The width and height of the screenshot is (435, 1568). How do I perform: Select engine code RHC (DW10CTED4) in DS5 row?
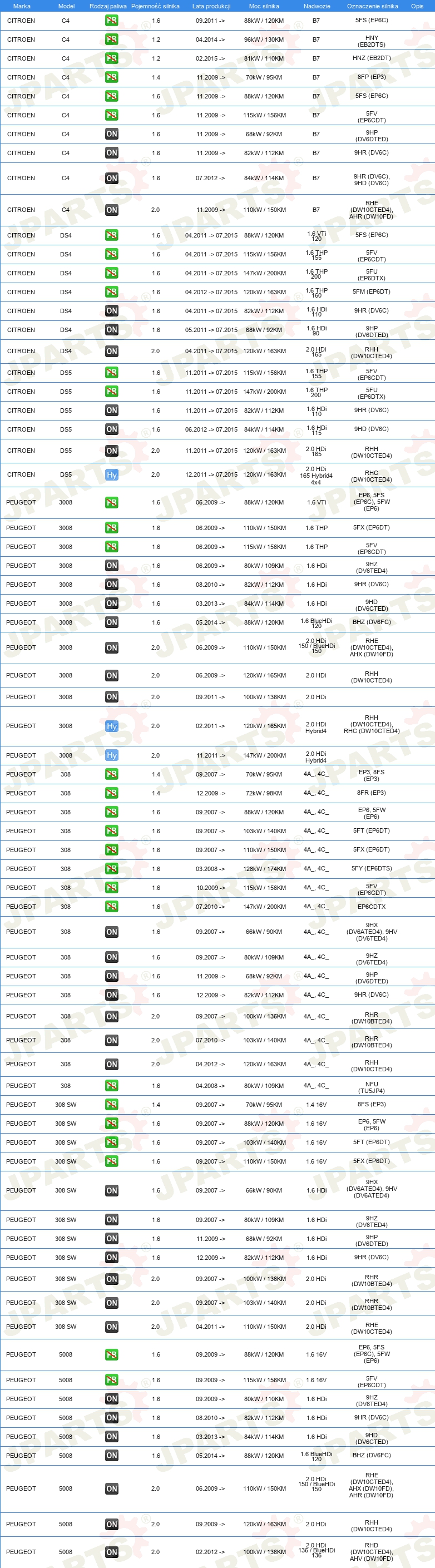[372, 476]
